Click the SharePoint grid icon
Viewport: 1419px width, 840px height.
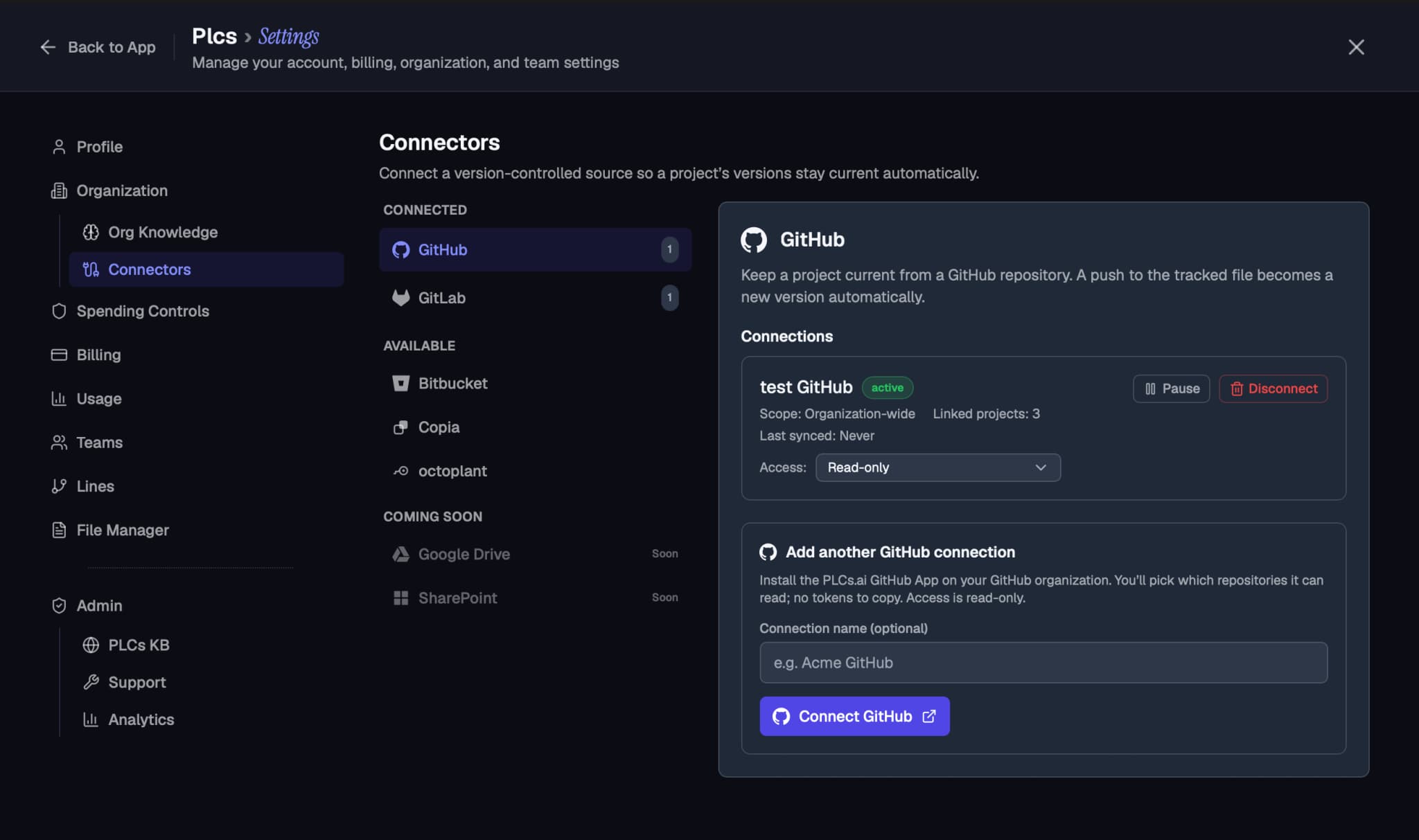(x=400, y=598)
